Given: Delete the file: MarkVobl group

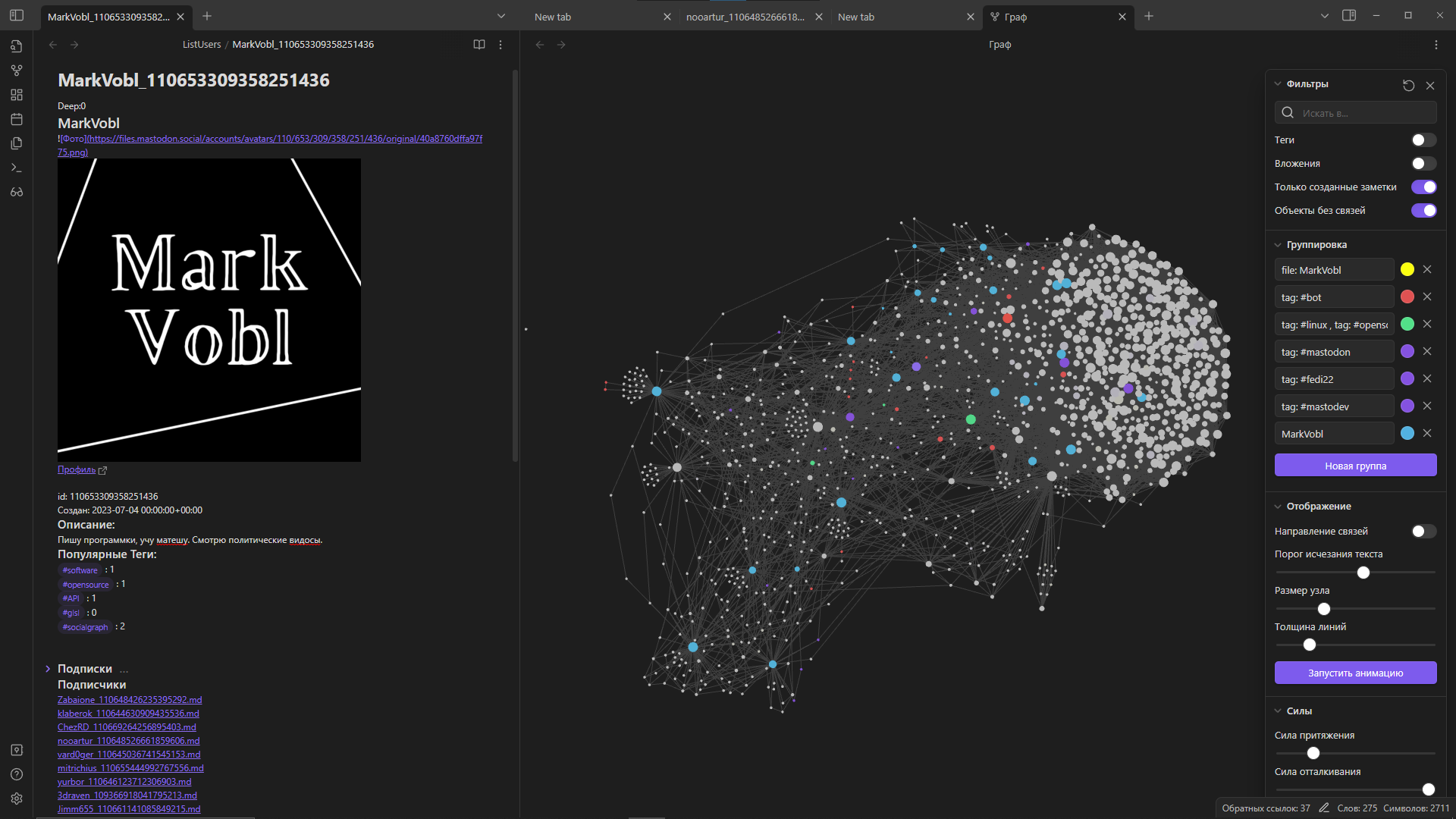Looking at the screenshot, I should [x=1427, y=269].
